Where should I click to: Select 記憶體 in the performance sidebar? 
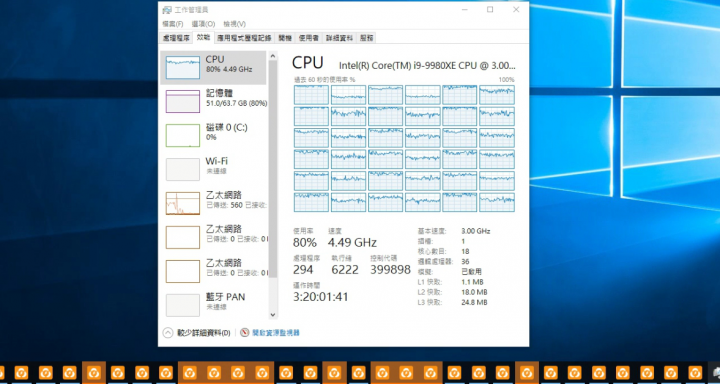pyautogui.click(x=213, y=101)
